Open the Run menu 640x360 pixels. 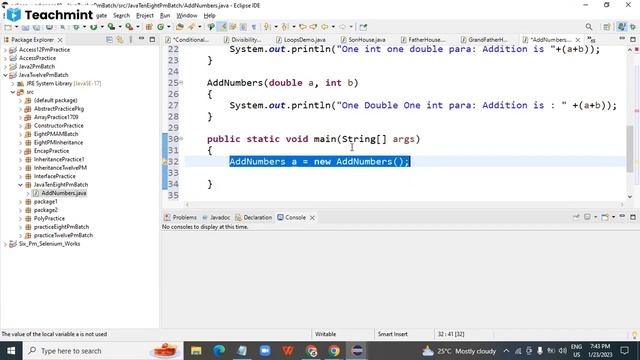[165, 16]
